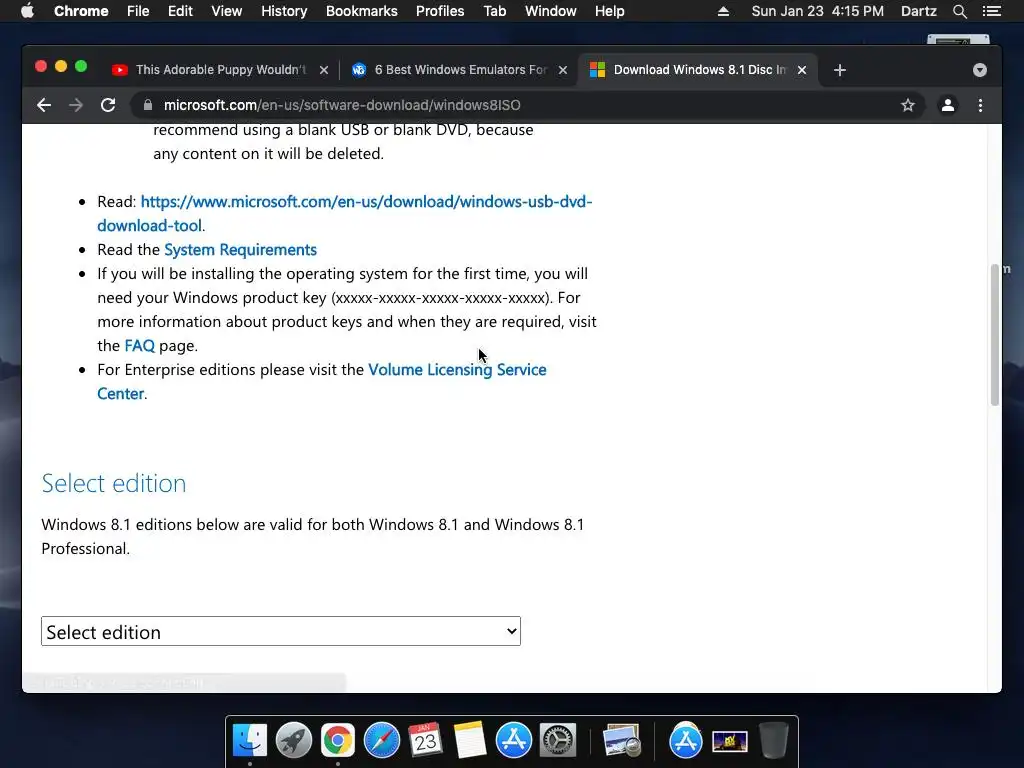The height and width of the screenshot is (768, 1024).
Task: Open the Tab menu
Action: (495, 11)
